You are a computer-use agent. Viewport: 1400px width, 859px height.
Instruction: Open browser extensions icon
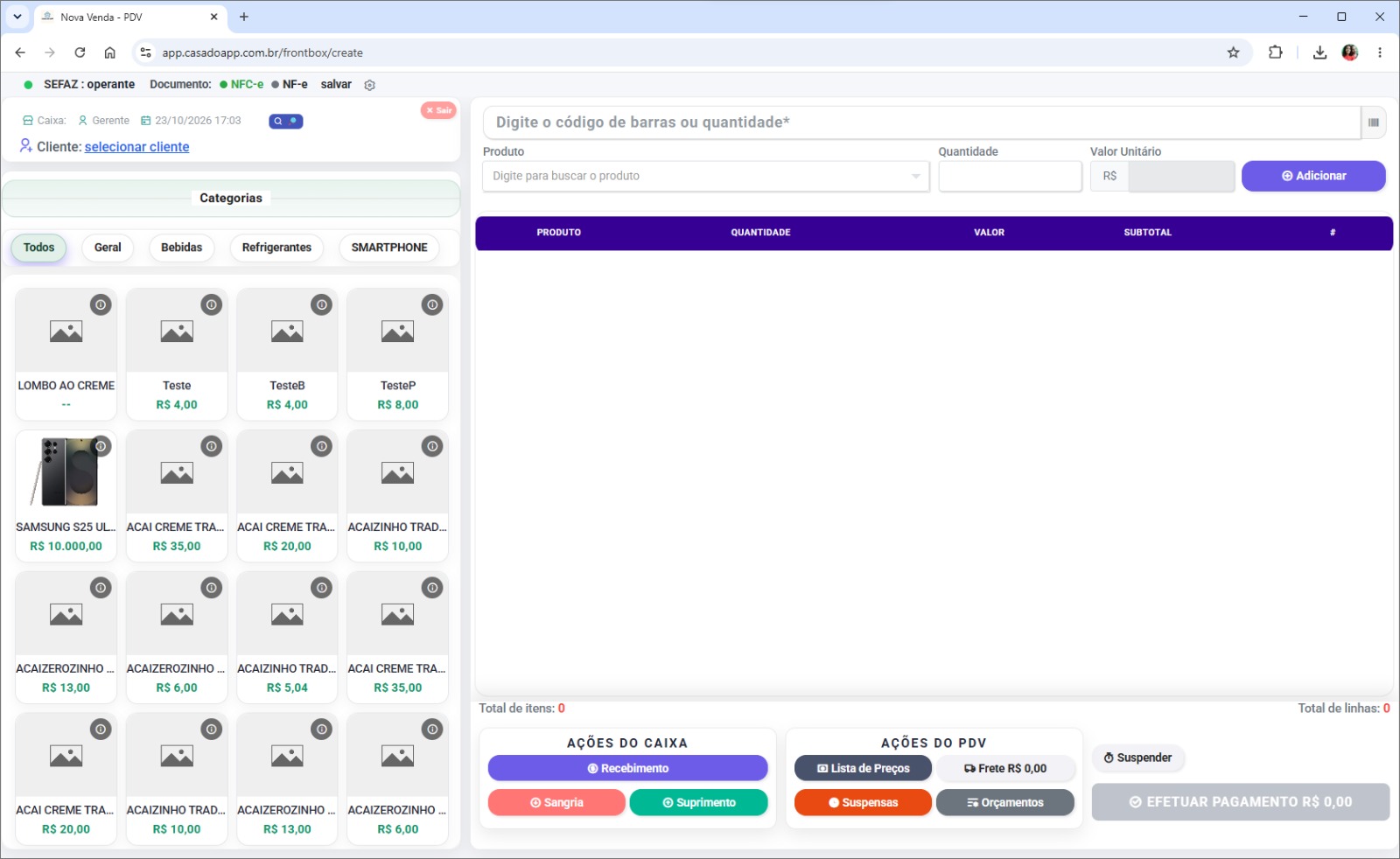click(1275, 52)
